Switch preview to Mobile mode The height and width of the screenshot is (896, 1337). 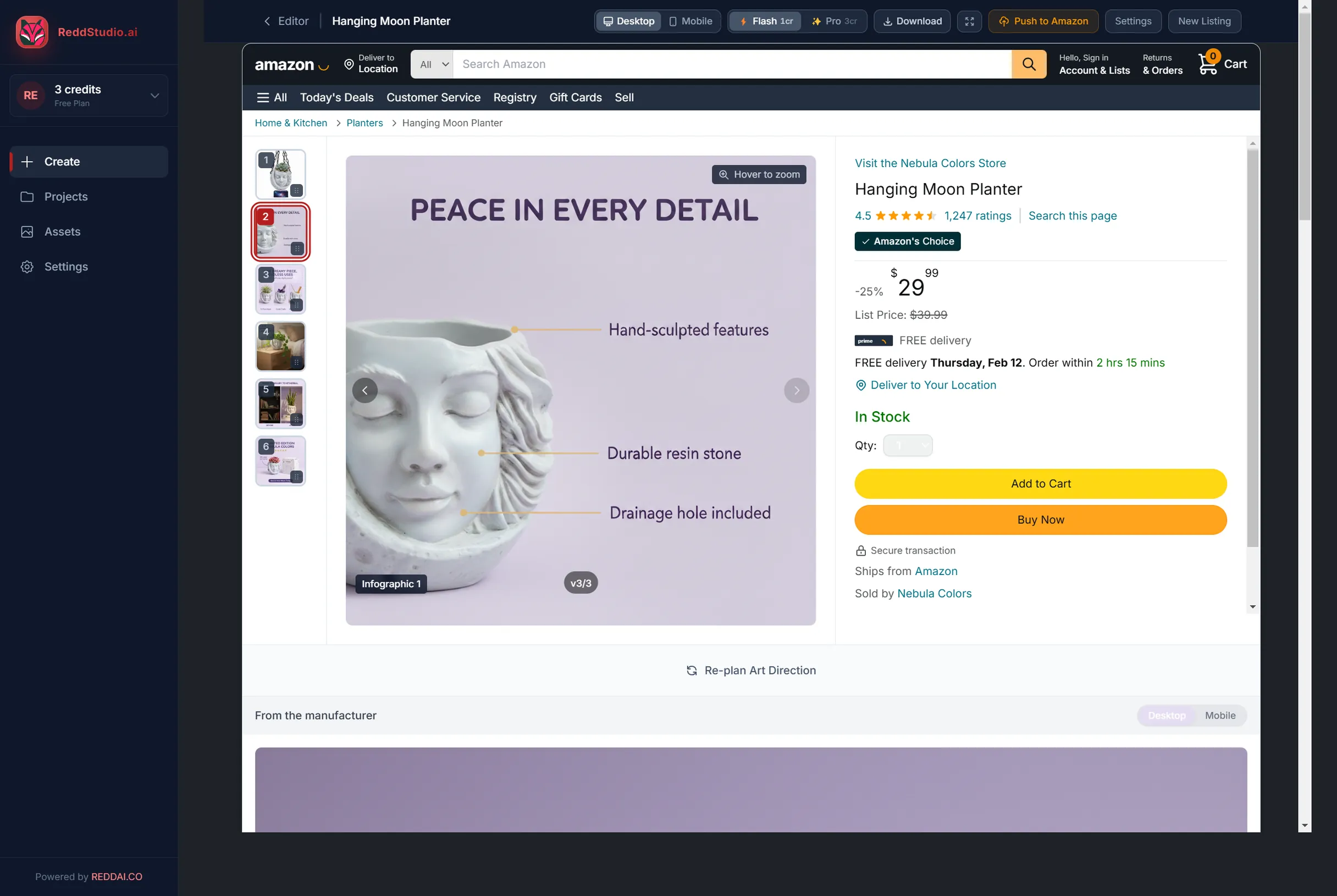[x=691, y=21]
